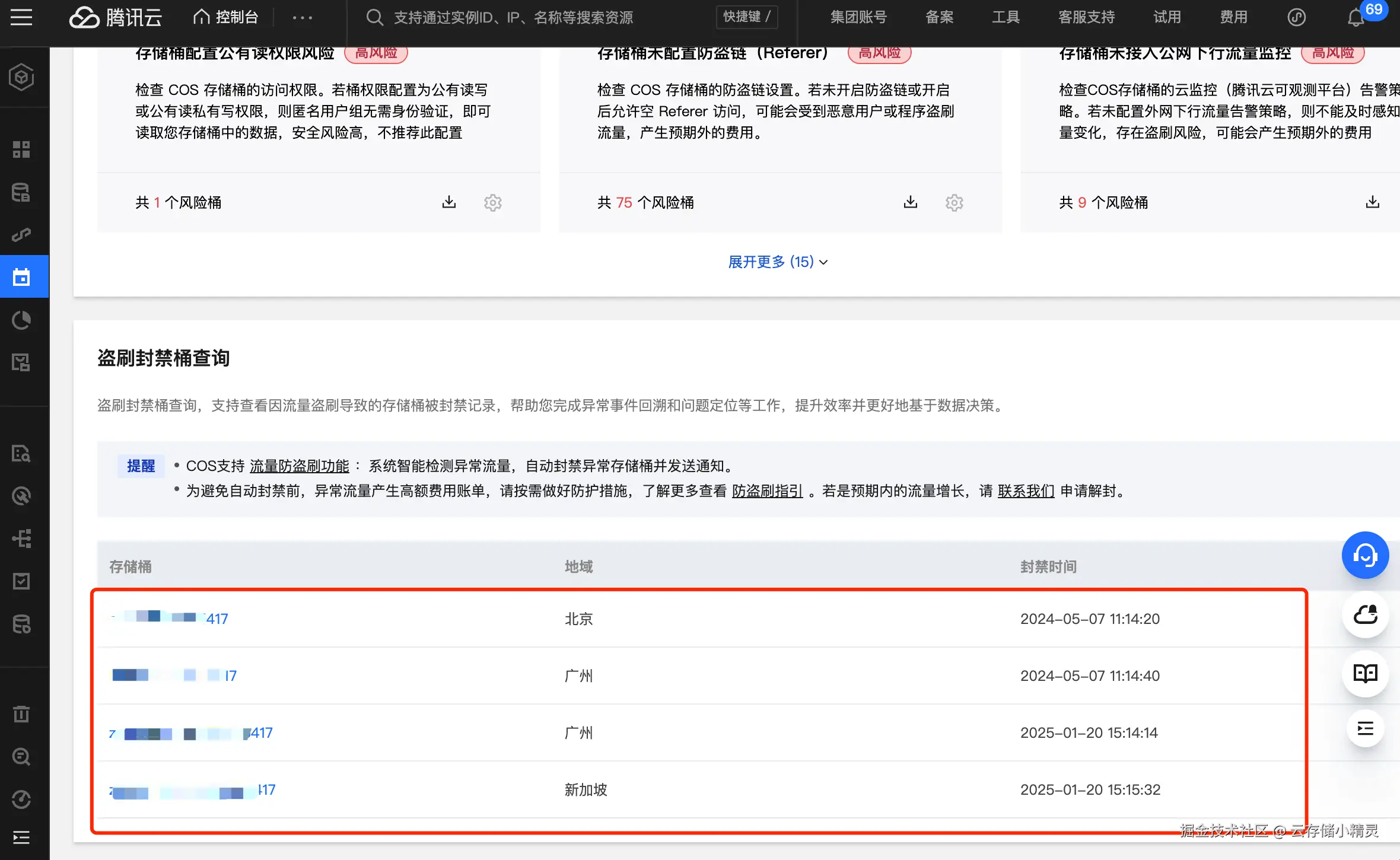
Task: Open the 工具 menu
Action: (x=1006, y=17)
